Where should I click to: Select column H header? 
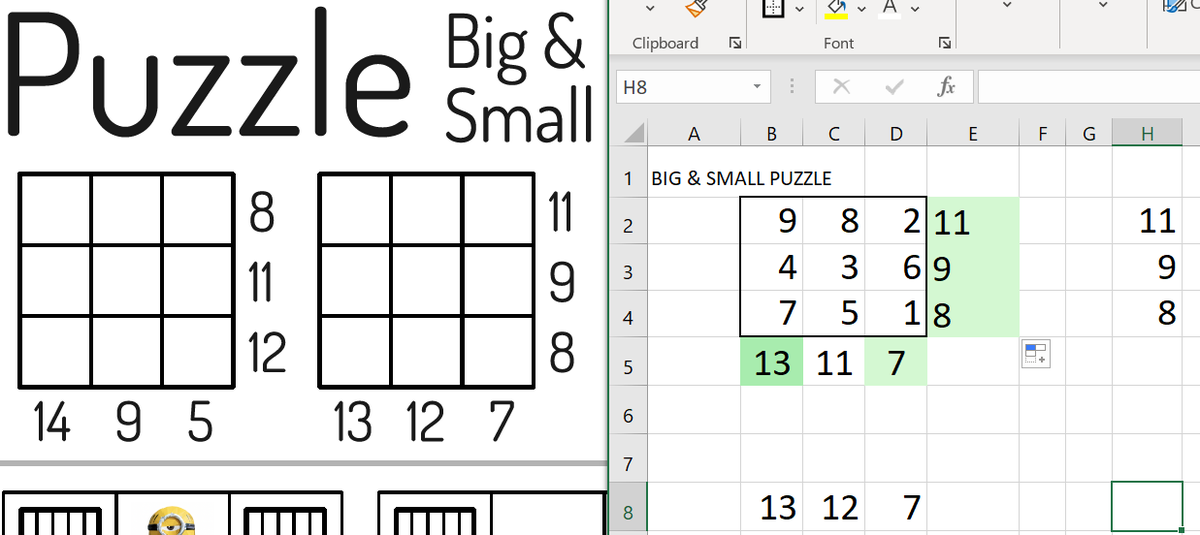pyautogui.click(x=1147, y=133)
